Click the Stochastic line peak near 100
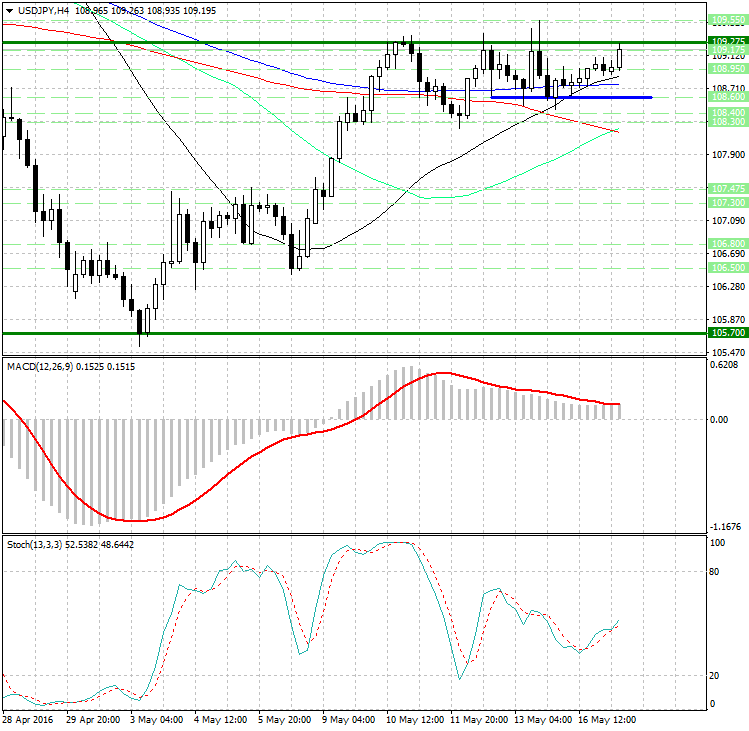Viewport: 749px width, 731px height. point(396,543)
